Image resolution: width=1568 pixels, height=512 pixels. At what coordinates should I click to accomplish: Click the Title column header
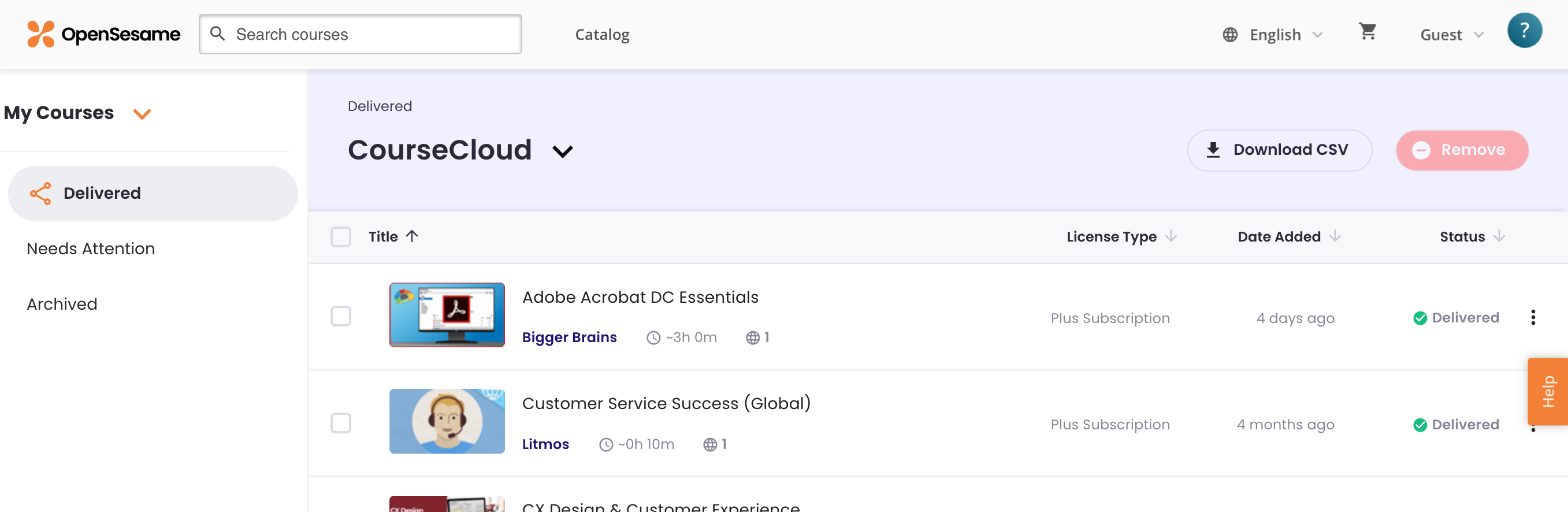383,237
